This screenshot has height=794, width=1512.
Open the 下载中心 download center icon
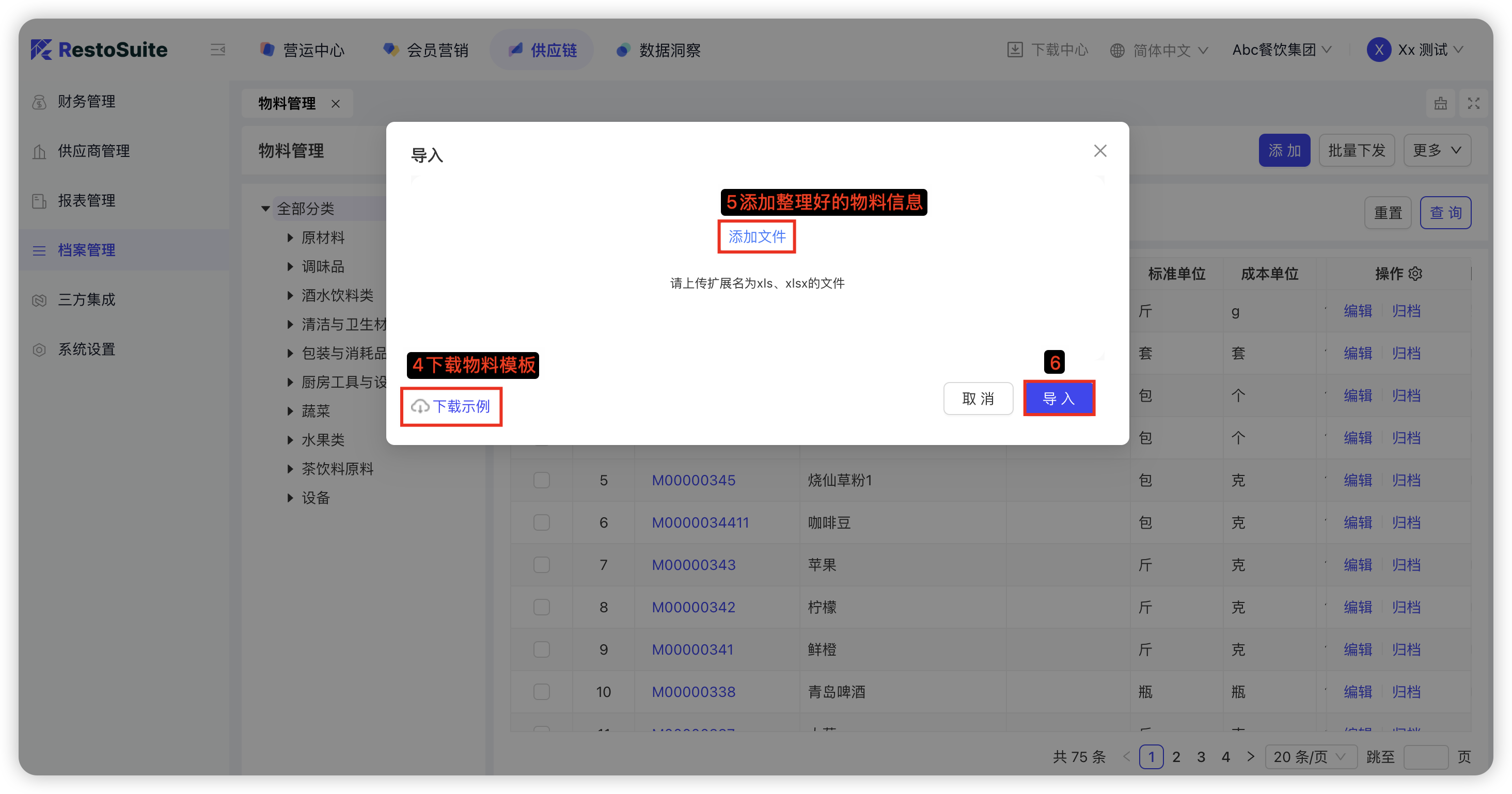point(1015,50)
